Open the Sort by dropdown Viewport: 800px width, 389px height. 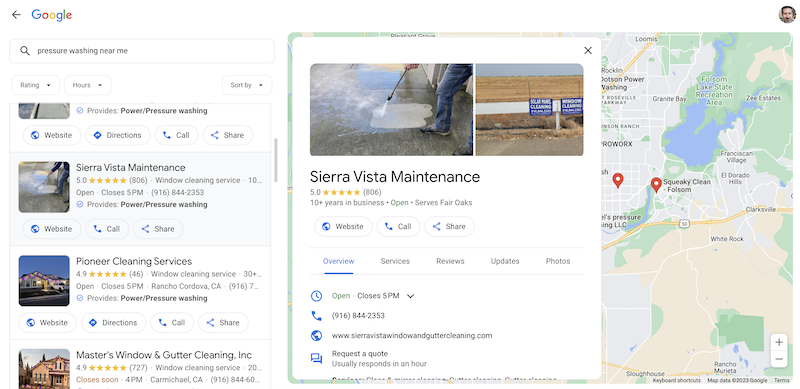(247, 85)
